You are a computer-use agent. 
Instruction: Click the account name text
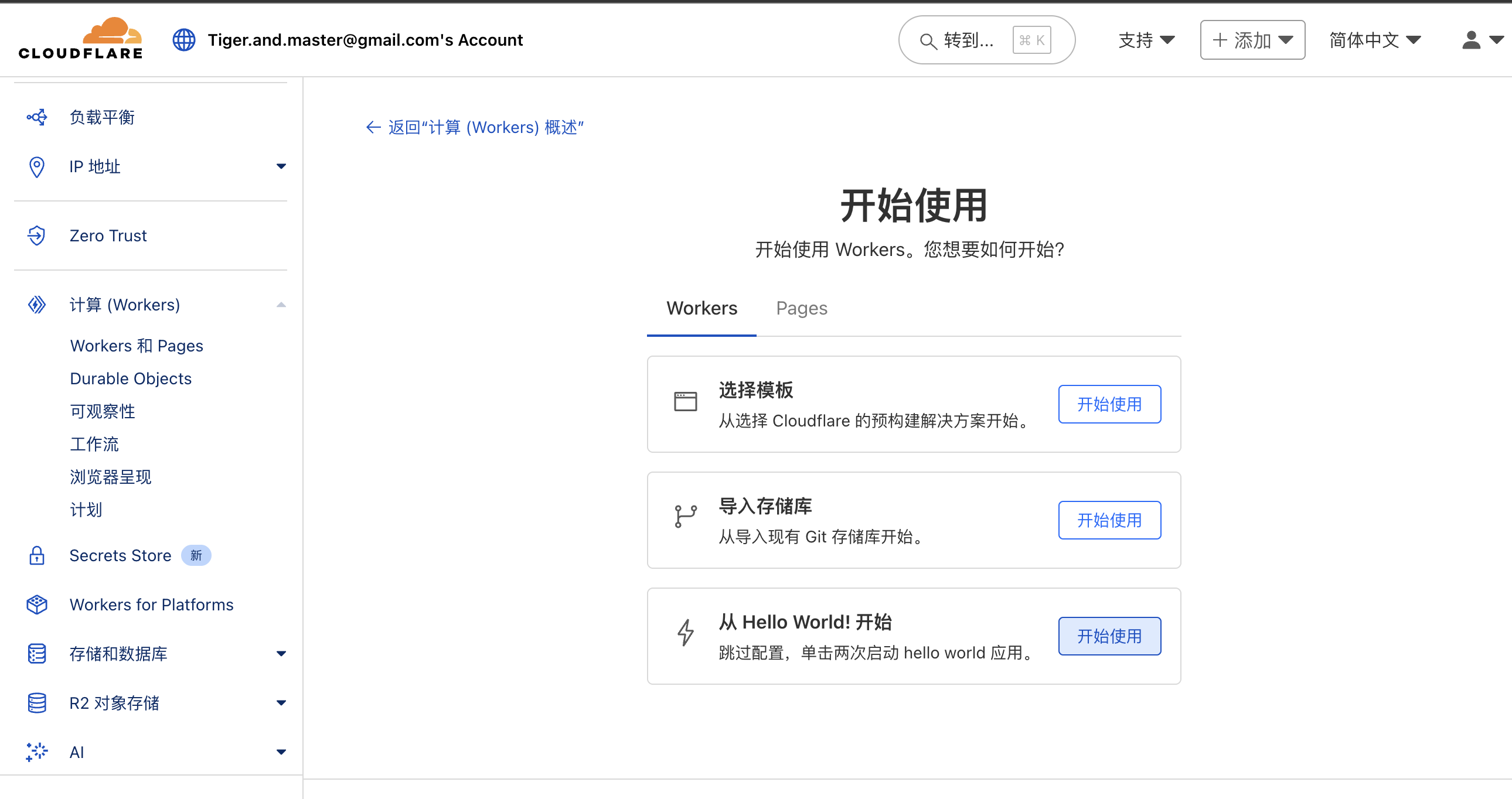[365, 40]
